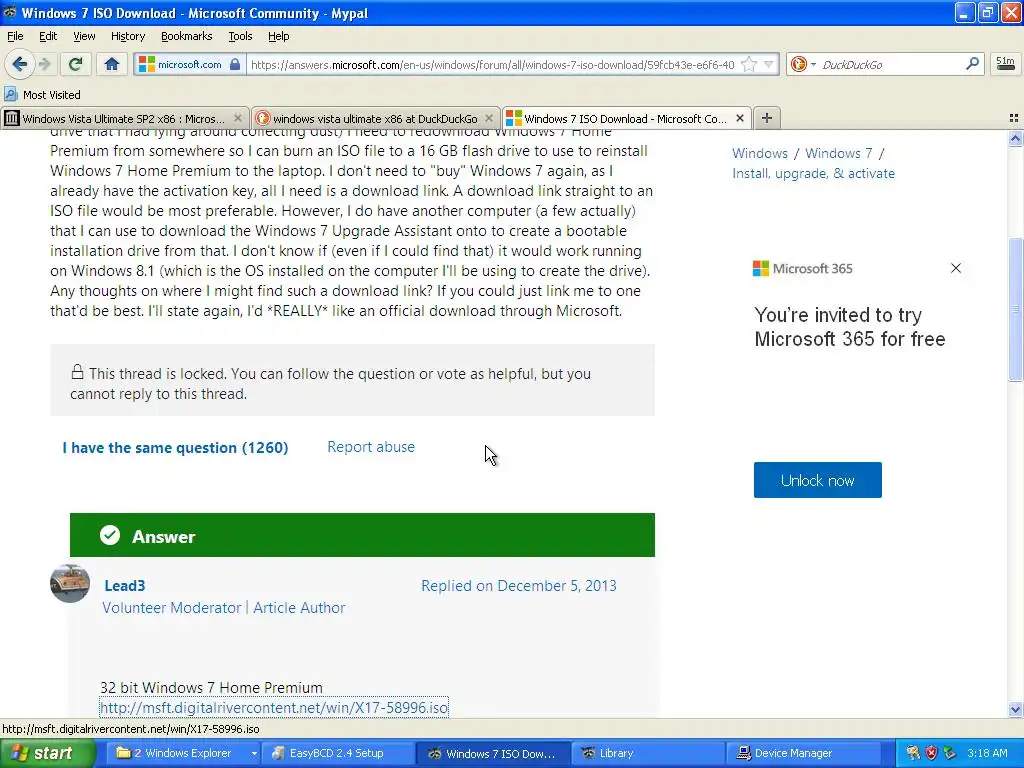Vote I have the same question (1260)
The height and width of the screenshot is (768, 1024).
(x=175, y=448)
